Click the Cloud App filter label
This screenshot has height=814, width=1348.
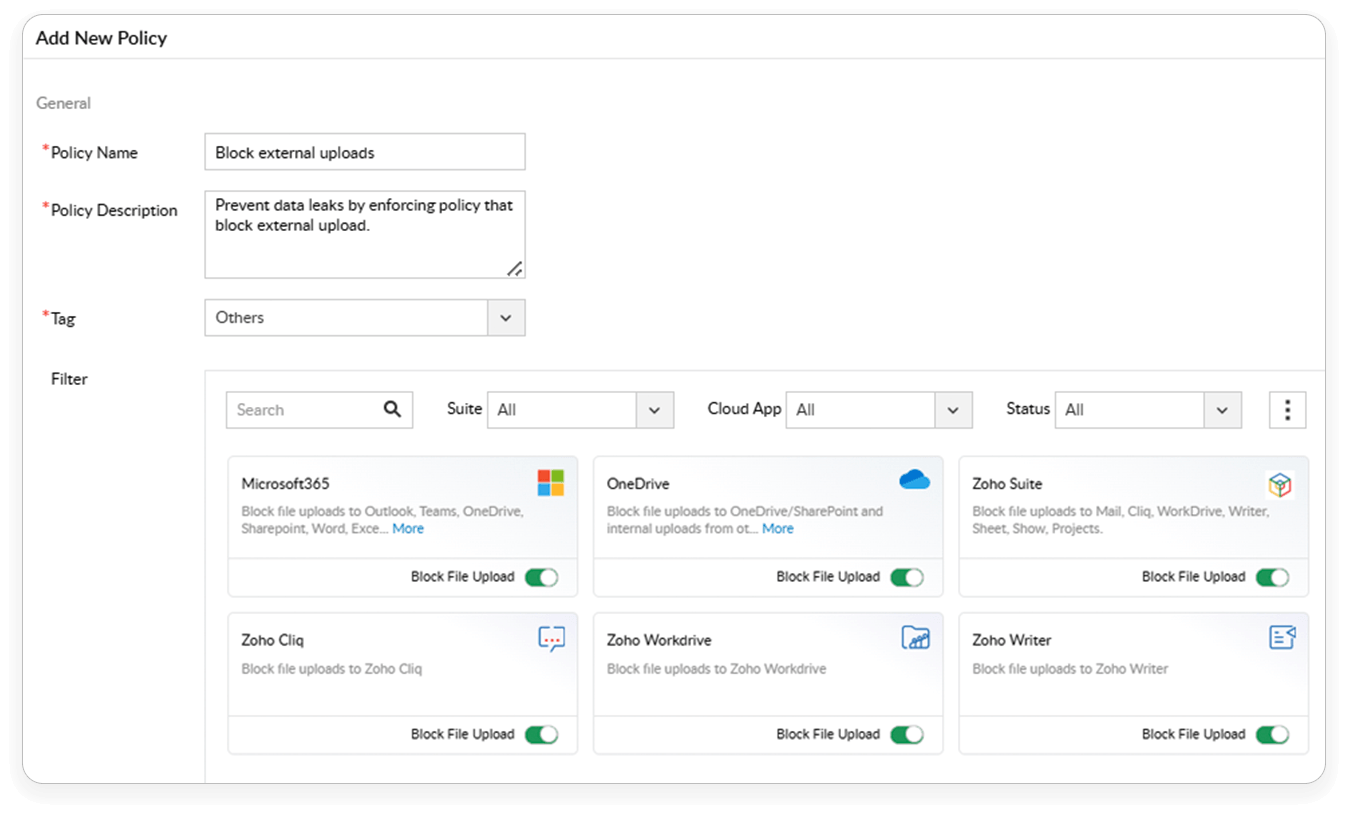coord(744,409)
